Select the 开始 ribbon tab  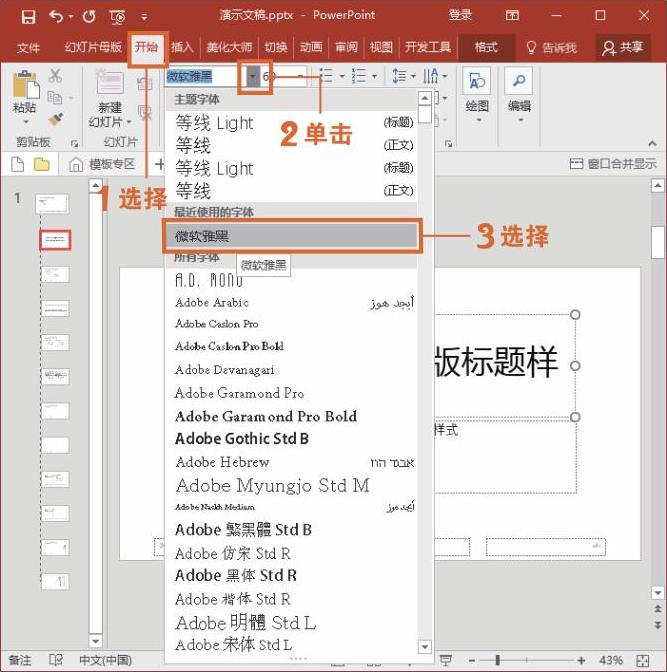point(146,47)
